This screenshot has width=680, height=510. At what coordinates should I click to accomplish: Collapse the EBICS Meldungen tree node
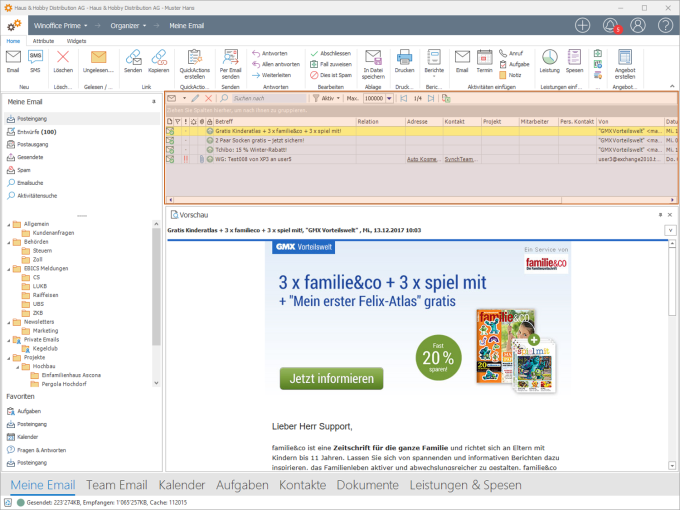click(x=9, y=269)
